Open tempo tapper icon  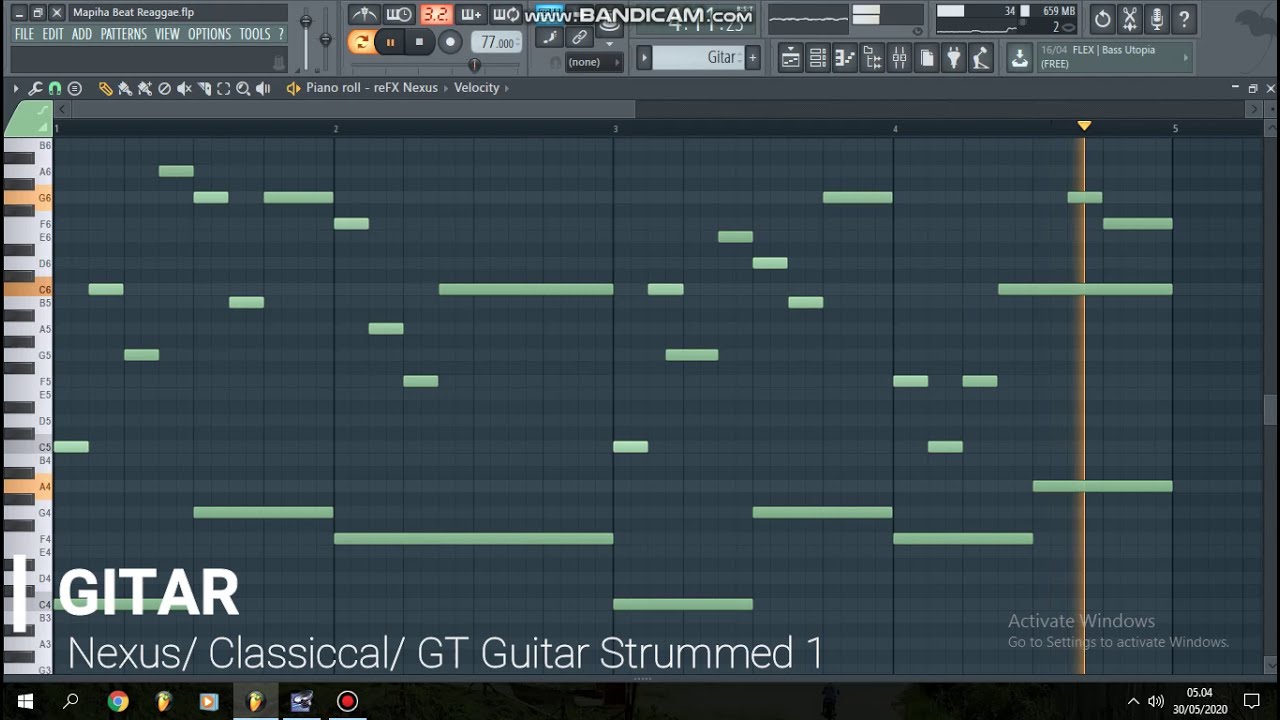click(x=980, y=58)
